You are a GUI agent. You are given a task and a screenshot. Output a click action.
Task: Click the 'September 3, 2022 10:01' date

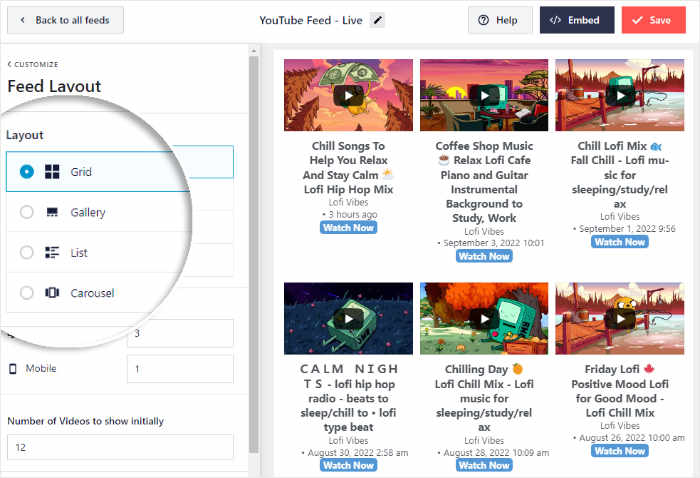pyautogui.click(x=493, y=243)
